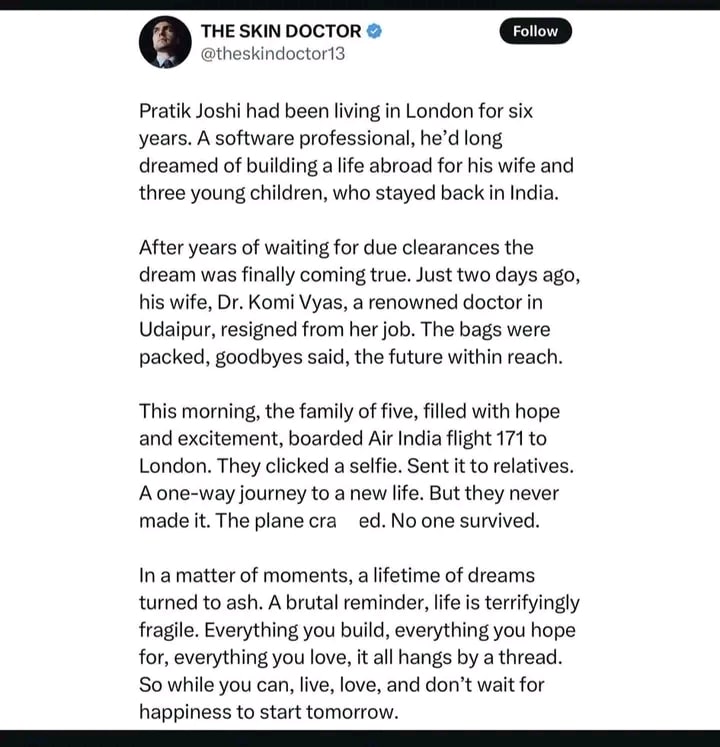Click the phrase "turned to ash"

[x=193, y=603]
